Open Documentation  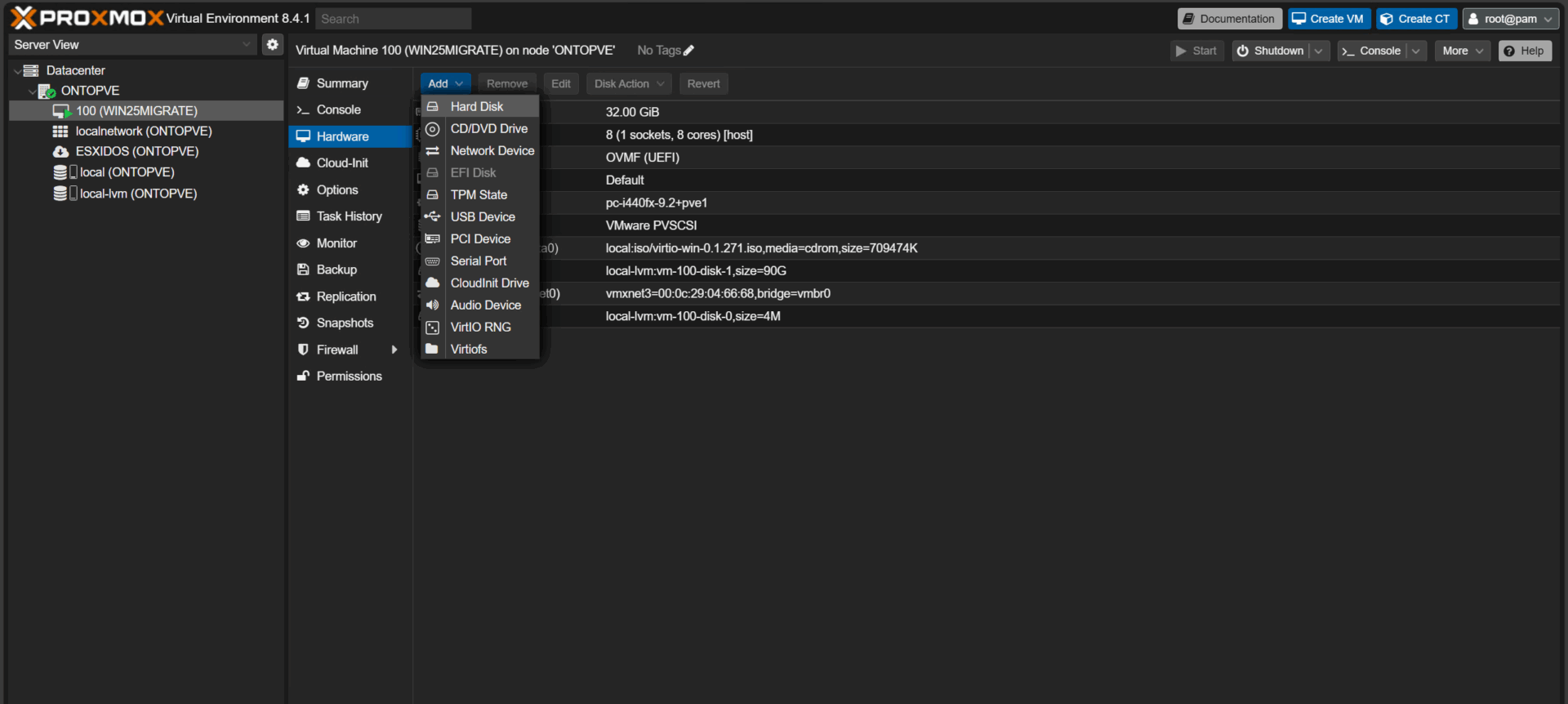click(x=1230, y=19)
